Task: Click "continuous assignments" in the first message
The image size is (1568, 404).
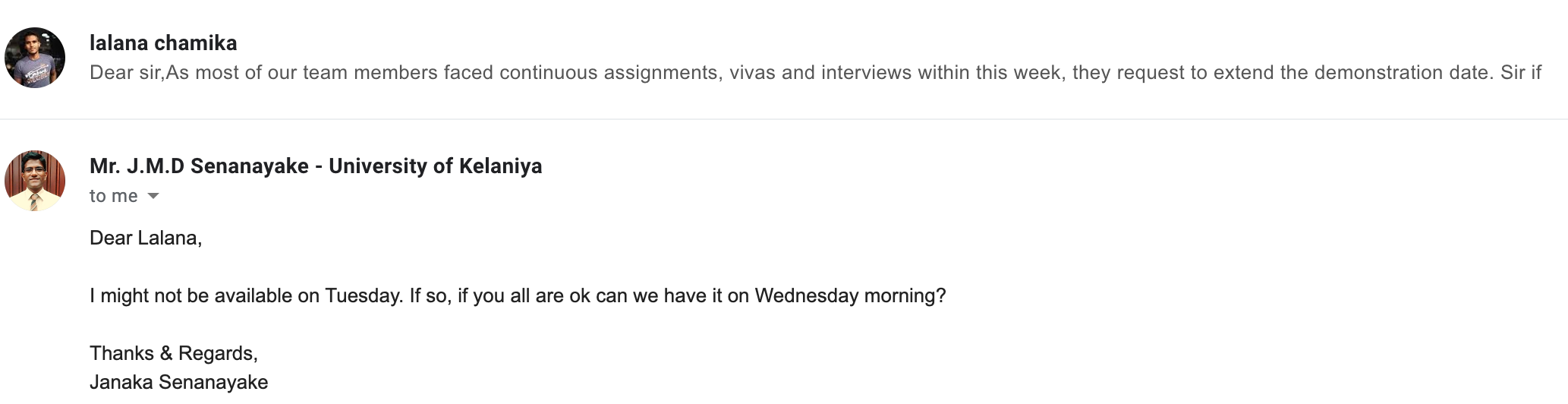Action: (x=608, y=73)
